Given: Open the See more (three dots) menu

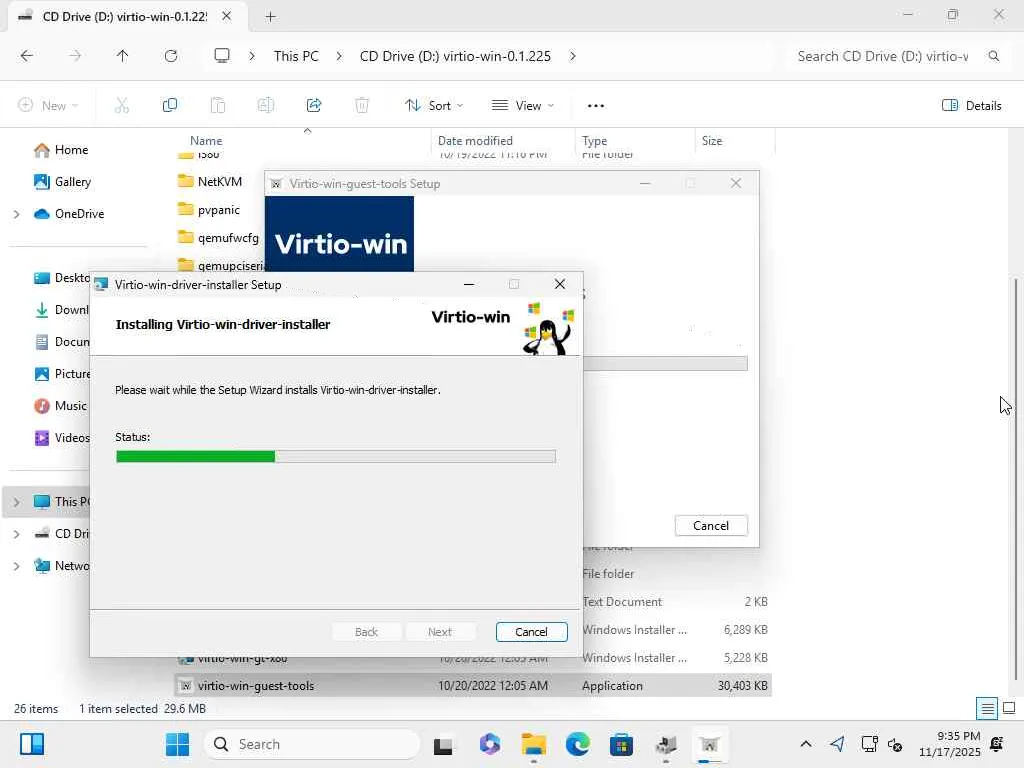Looking at the screenshot, I should point(596,105).
